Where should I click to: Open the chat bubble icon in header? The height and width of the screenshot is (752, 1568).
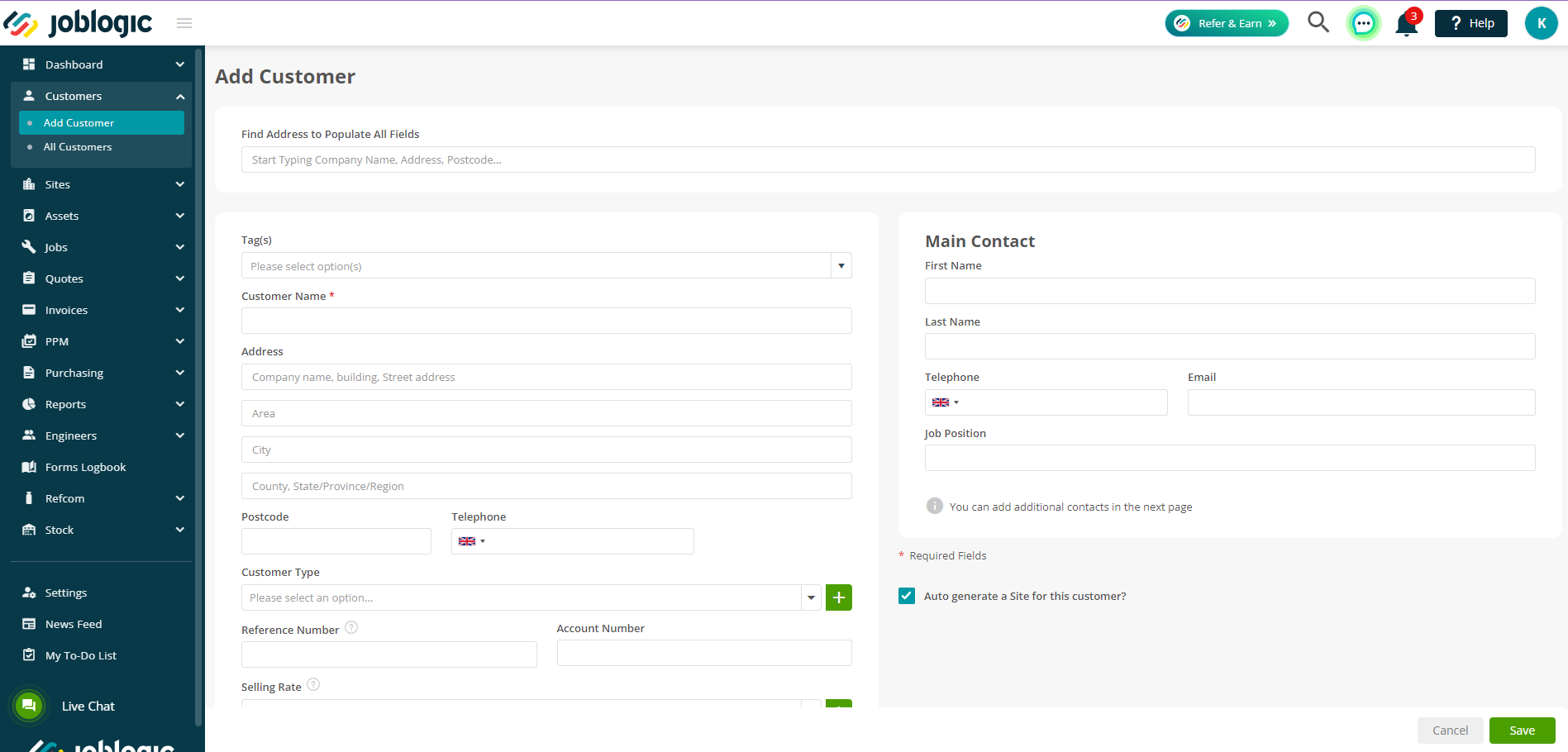[1364, 23]
